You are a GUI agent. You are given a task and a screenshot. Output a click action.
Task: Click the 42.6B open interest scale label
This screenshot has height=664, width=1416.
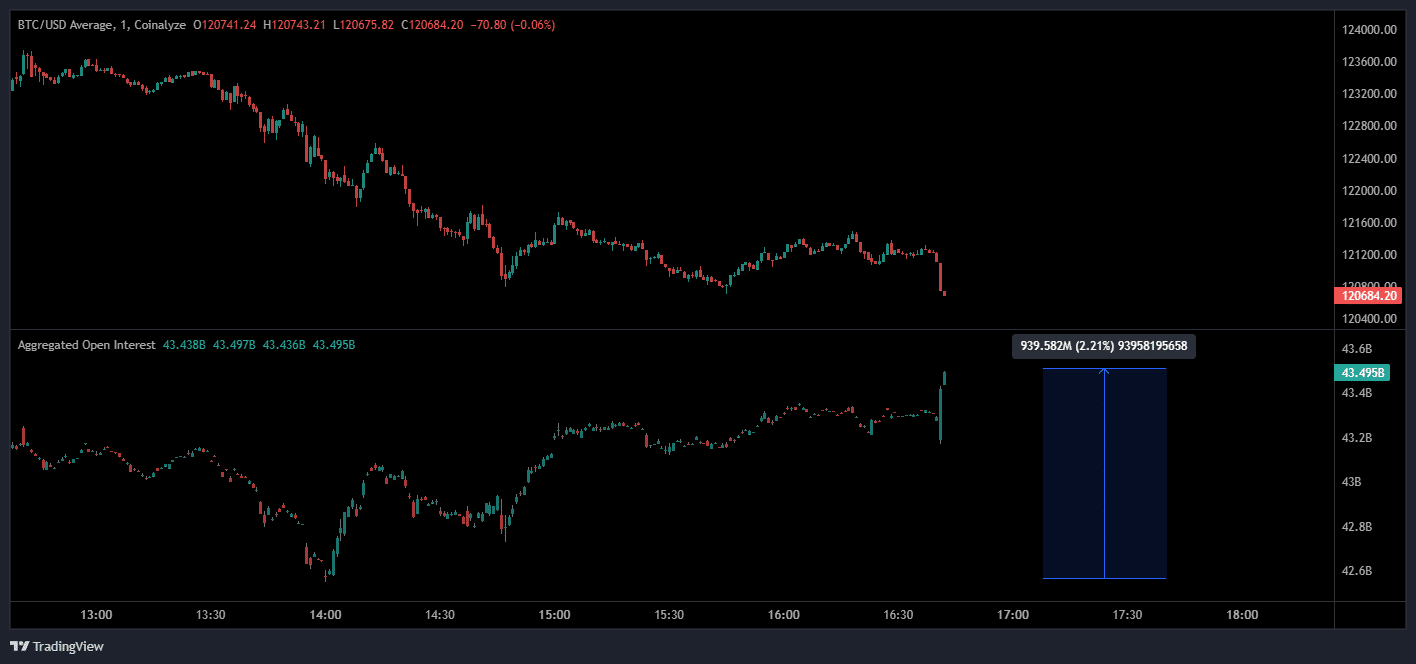[x=1356, y=571]
